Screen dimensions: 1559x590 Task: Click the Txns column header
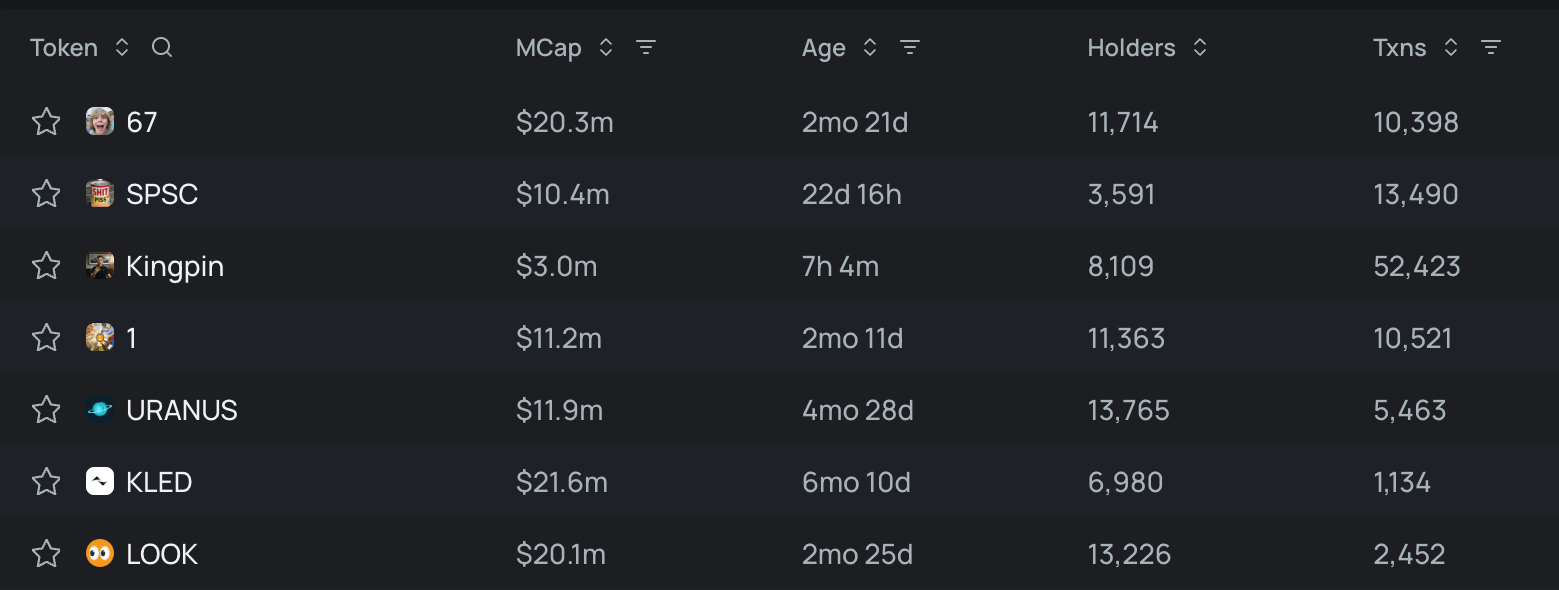[1399, 48]
